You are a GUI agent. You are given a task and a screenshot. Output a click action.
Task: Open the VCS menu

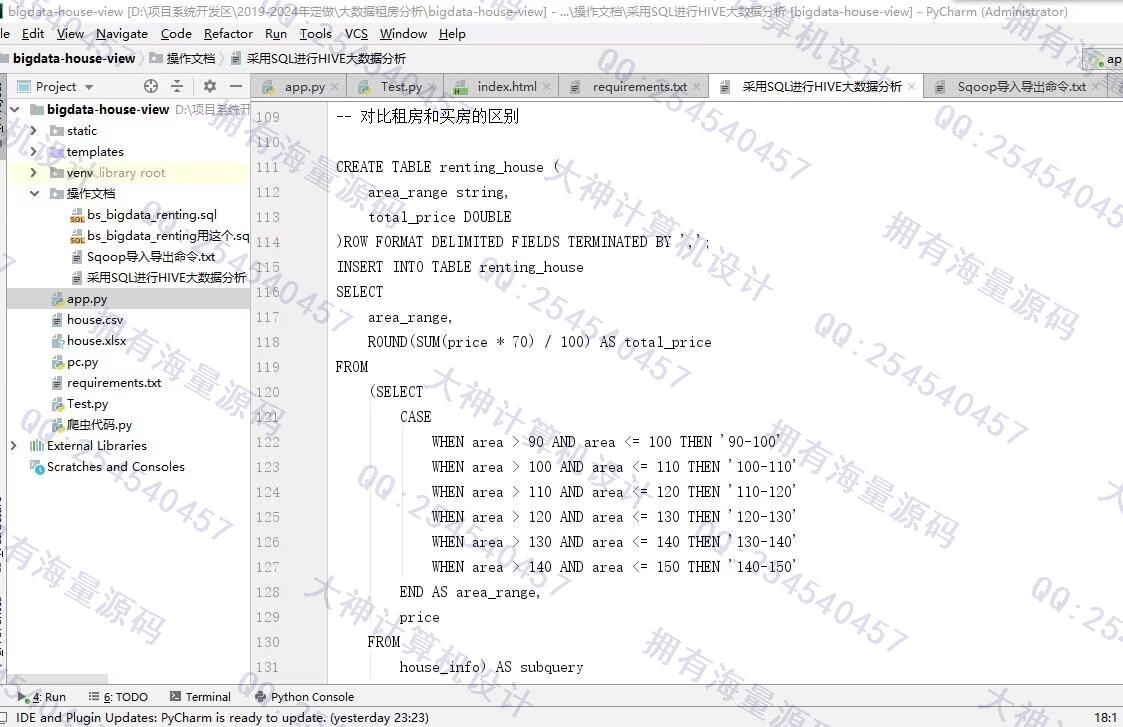coord(356,34)
